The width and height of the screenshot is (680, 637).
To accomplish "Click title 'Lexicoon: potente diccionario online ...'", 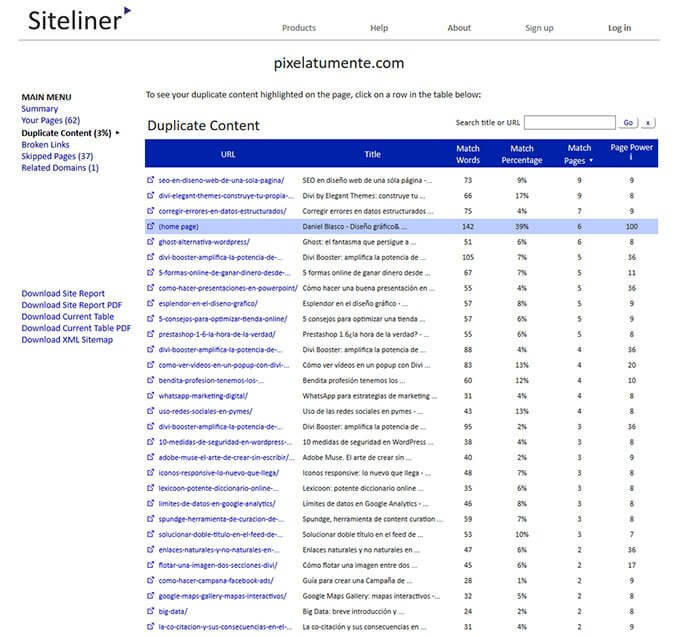I will pos(363,488).
